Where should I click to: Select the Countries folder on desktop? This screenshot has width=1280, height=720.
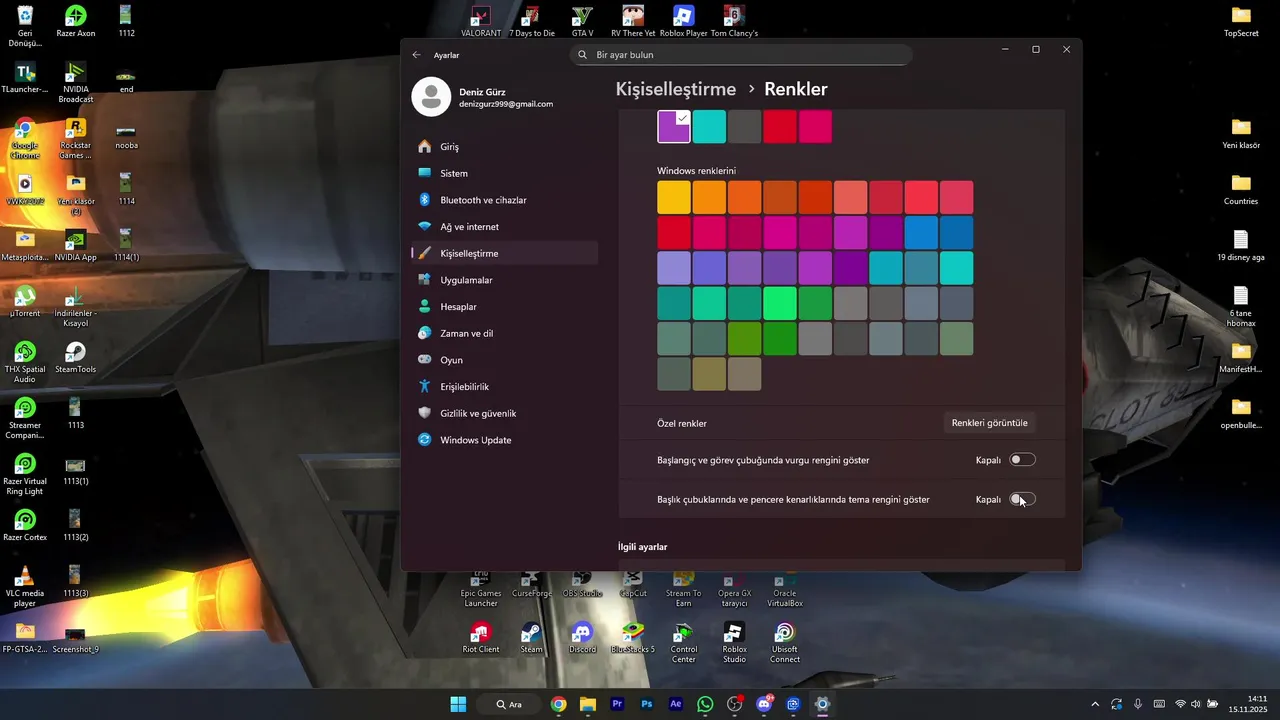click(x=1241, y=189)
